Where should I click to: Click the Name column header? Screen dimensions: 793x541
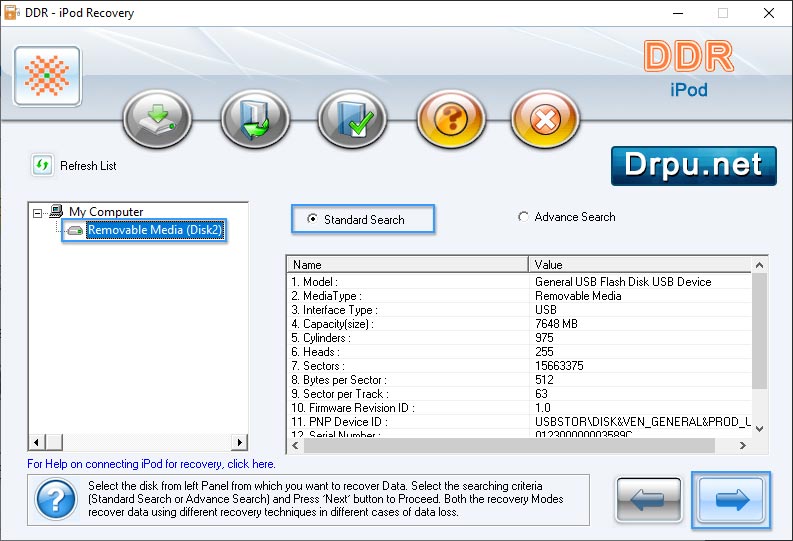coord(408,264)
